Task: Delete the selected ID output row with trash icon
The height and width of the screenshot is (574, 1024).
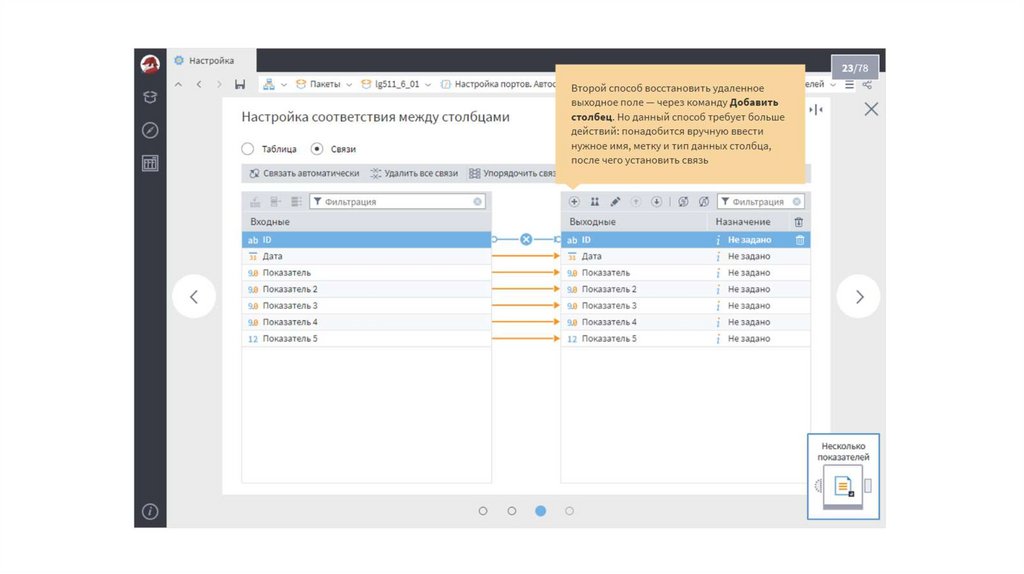Action: pos(799,240)
